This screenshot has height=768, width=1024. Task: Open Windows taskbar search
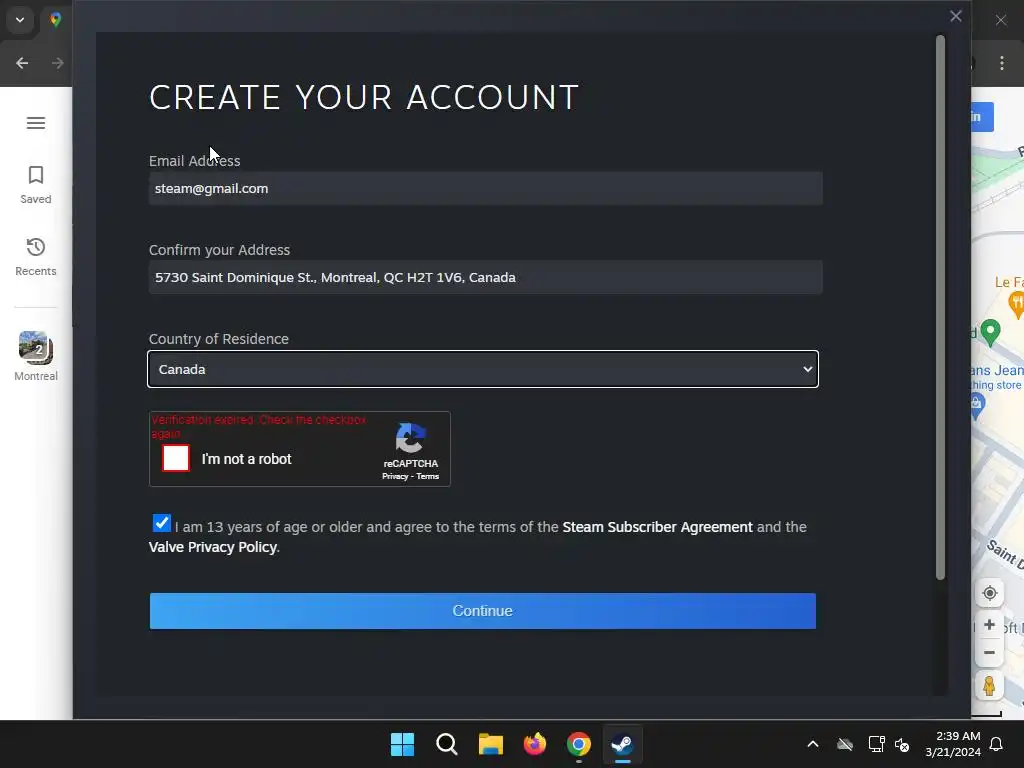pos(447,744)
